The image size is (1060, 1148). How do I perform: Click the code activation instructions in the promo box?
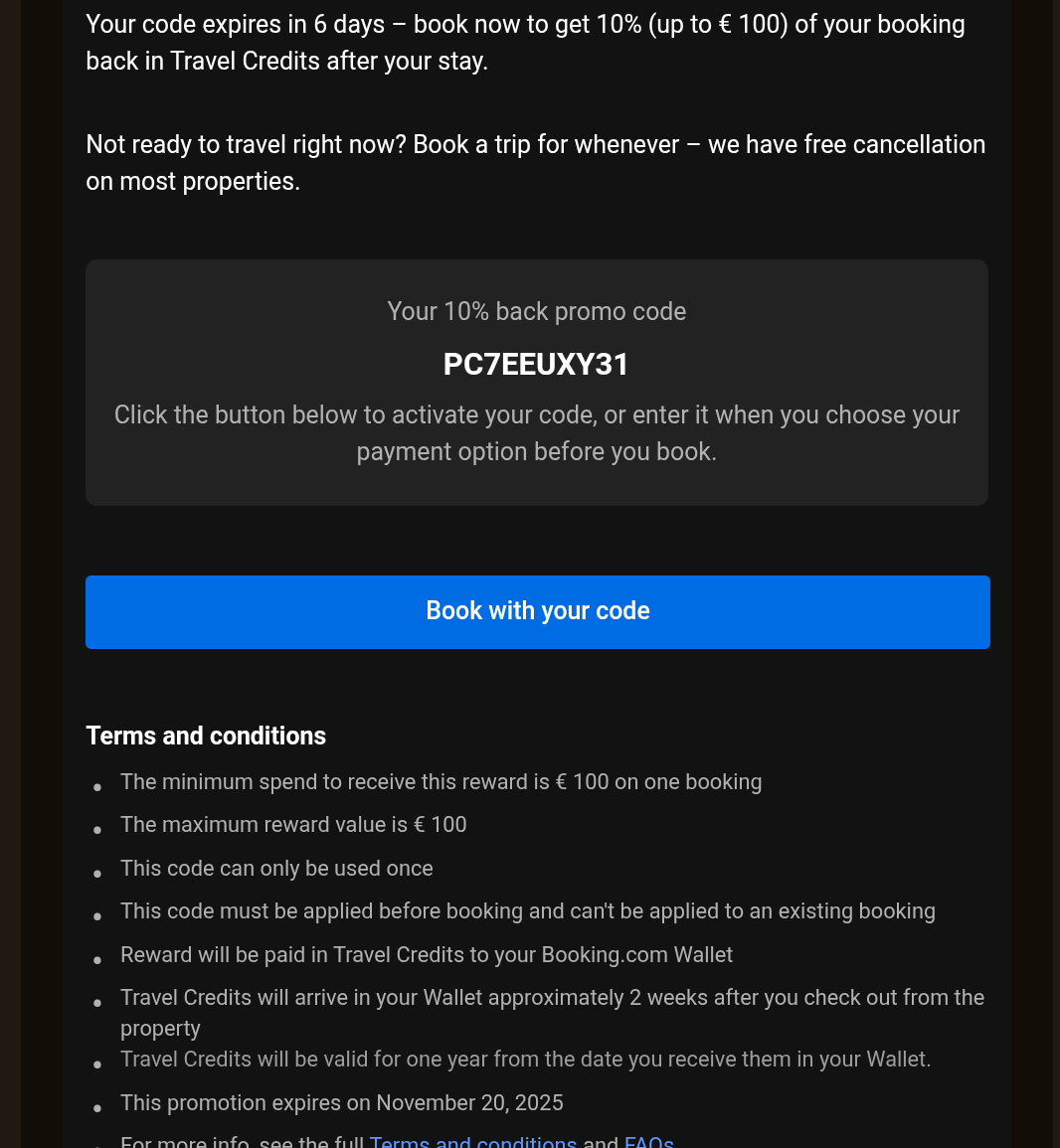coord(536,433)
